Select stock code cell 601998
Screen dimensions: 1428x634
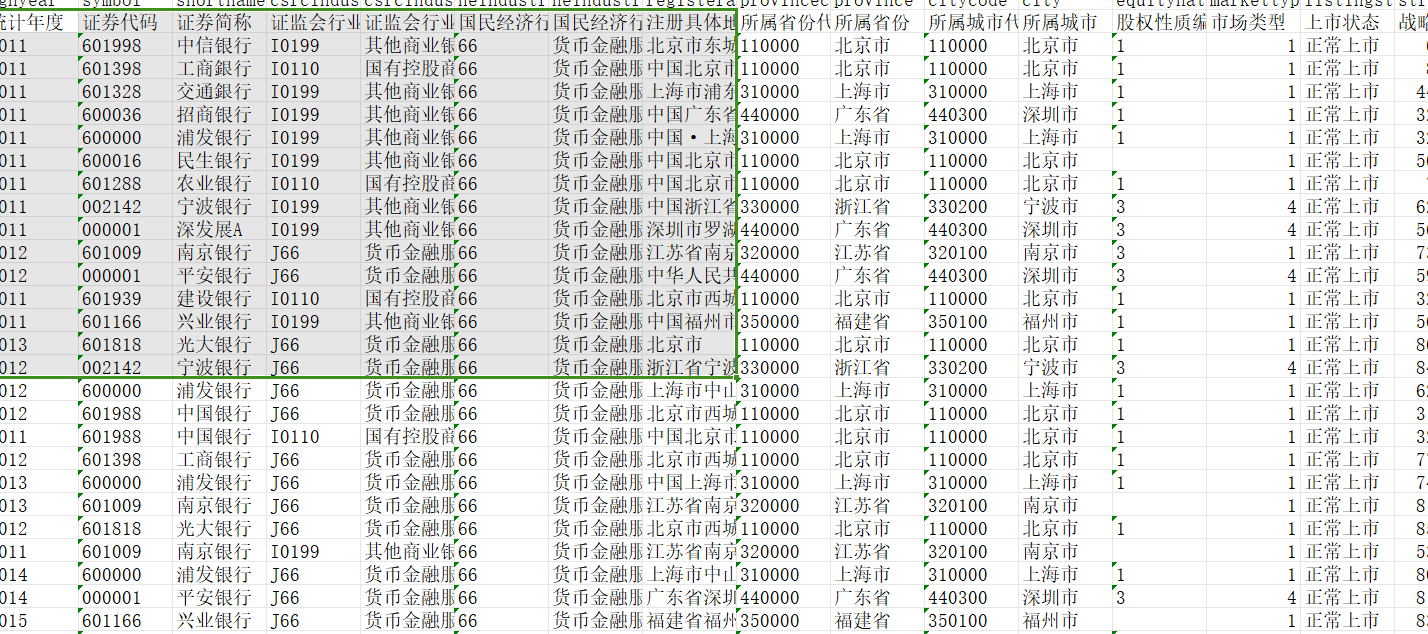click(125, 45)
